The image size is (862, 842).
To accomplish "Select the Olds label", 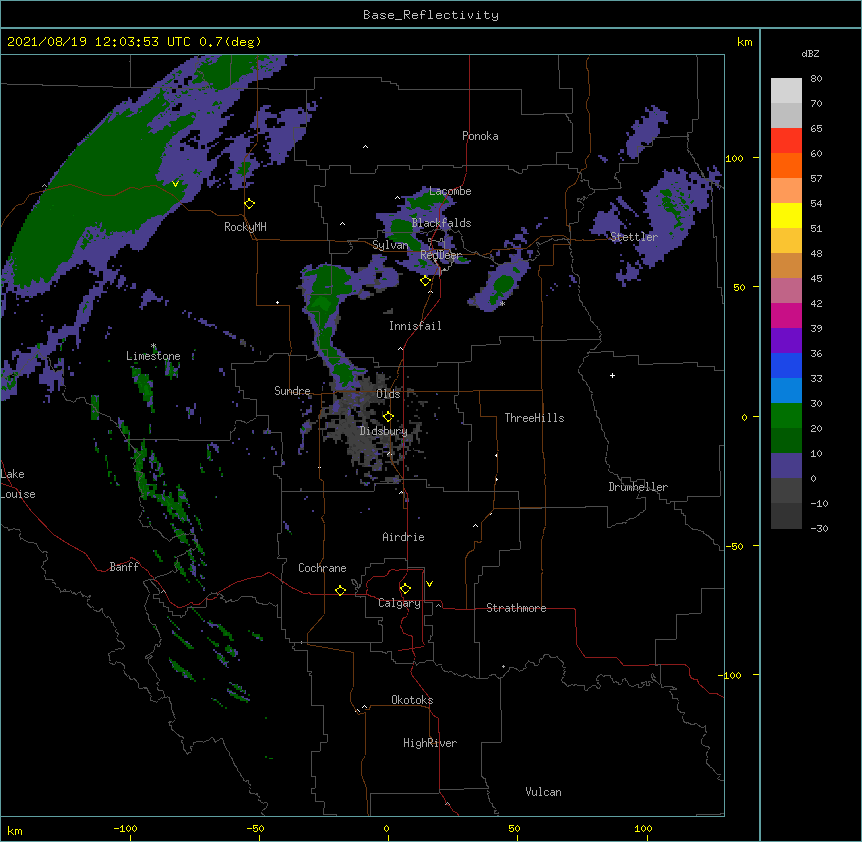I will click(388, 394).
